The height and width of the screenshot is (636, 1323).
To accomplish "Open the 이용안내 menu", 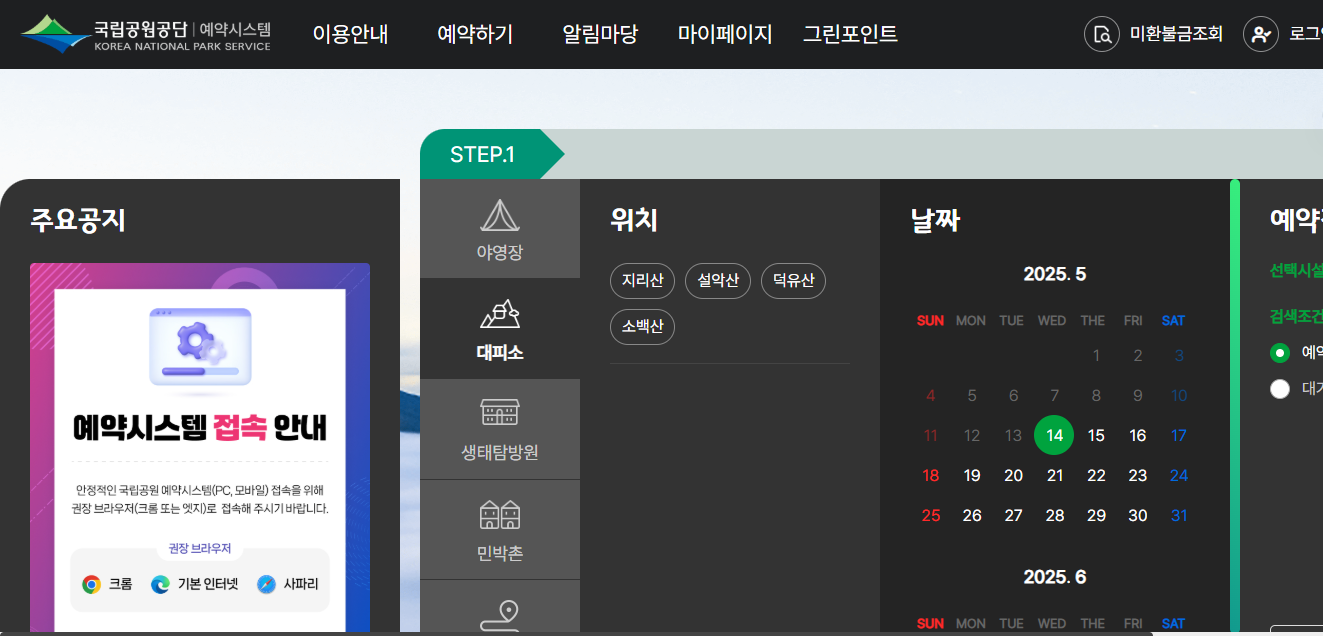I will point(350,33).
